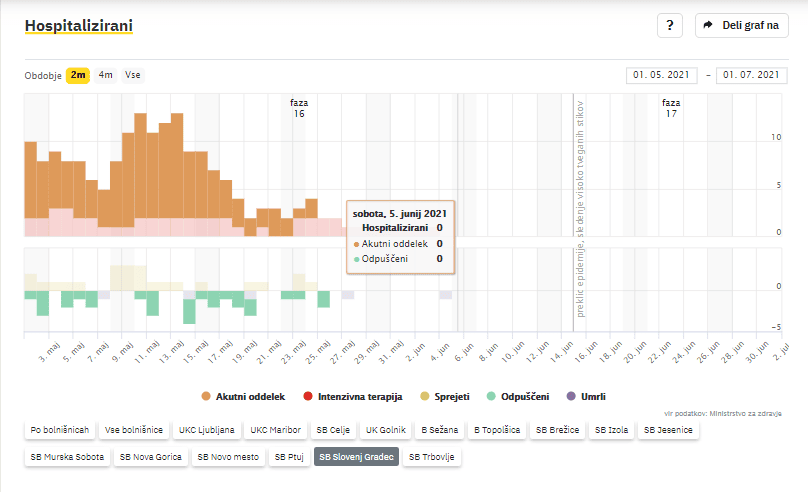Click the question mark help button
This screenshot has height=492, width=808.
(669, 25)
